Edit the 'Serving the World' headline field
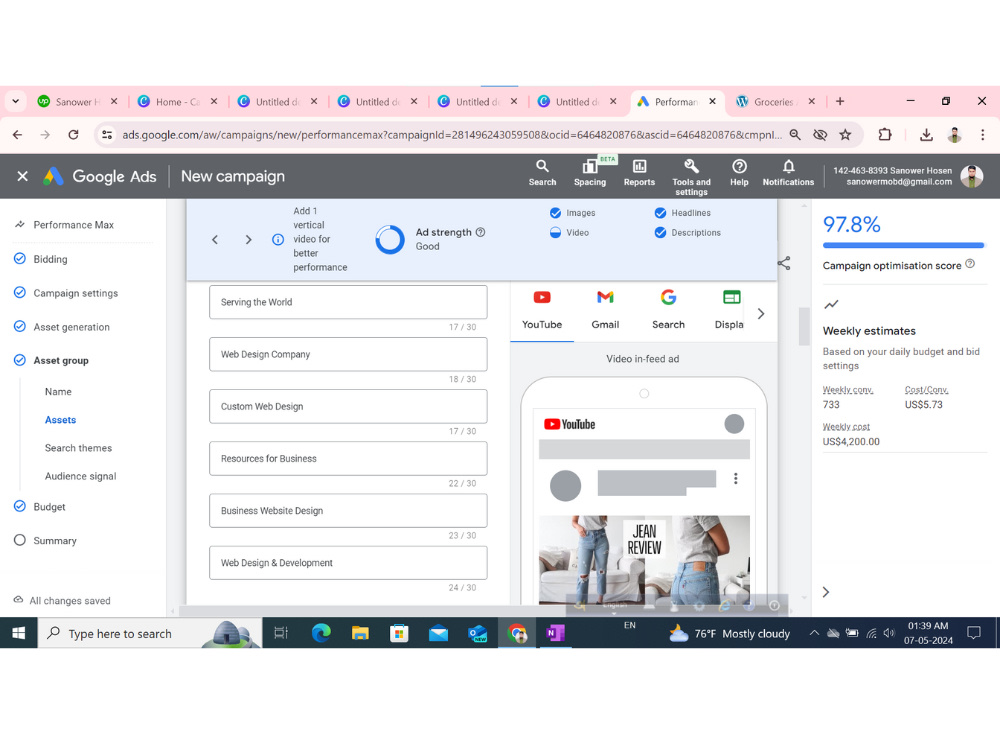Screen dimensions: 1000x750 [x=348, y=302]
